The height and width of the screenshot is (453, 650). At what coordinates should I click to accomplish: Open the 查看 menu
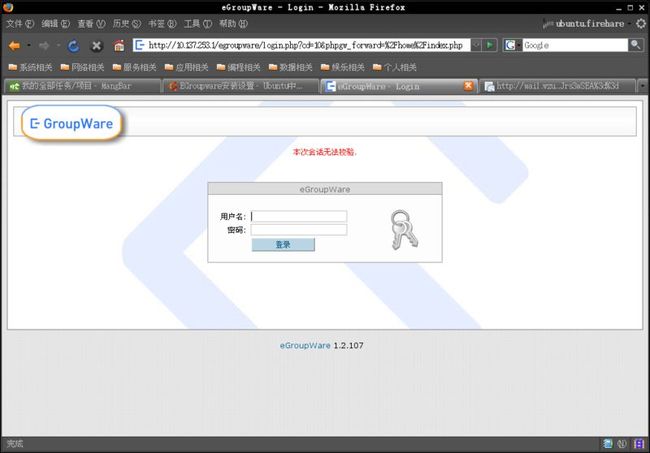point(91,24)
